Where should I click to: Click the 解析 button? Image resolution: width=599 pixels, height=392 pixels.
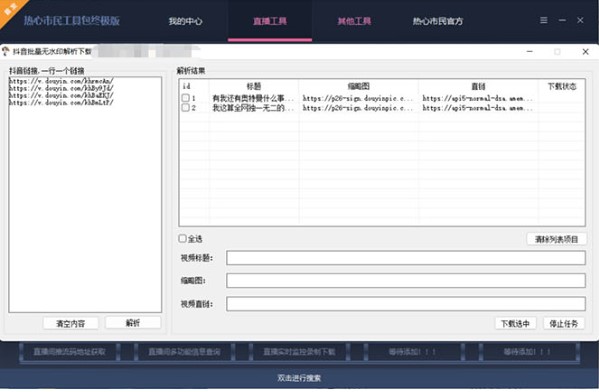133,323
